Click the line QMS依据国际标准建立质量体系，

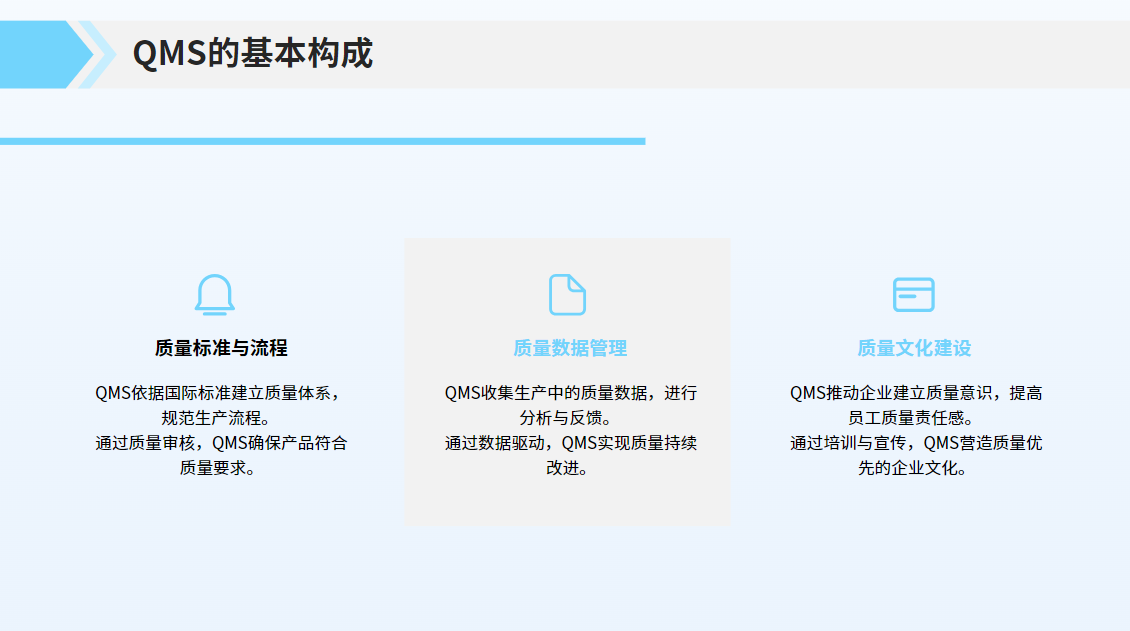(x=217, y=393)
